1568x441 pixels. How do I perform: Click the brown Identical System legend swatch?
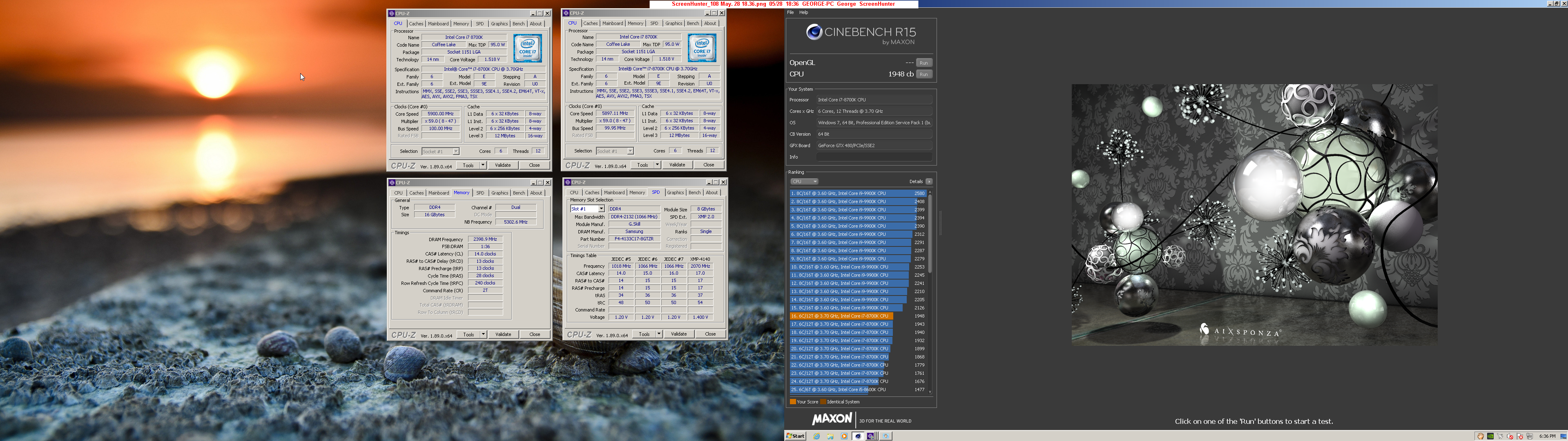click(823, 402)
